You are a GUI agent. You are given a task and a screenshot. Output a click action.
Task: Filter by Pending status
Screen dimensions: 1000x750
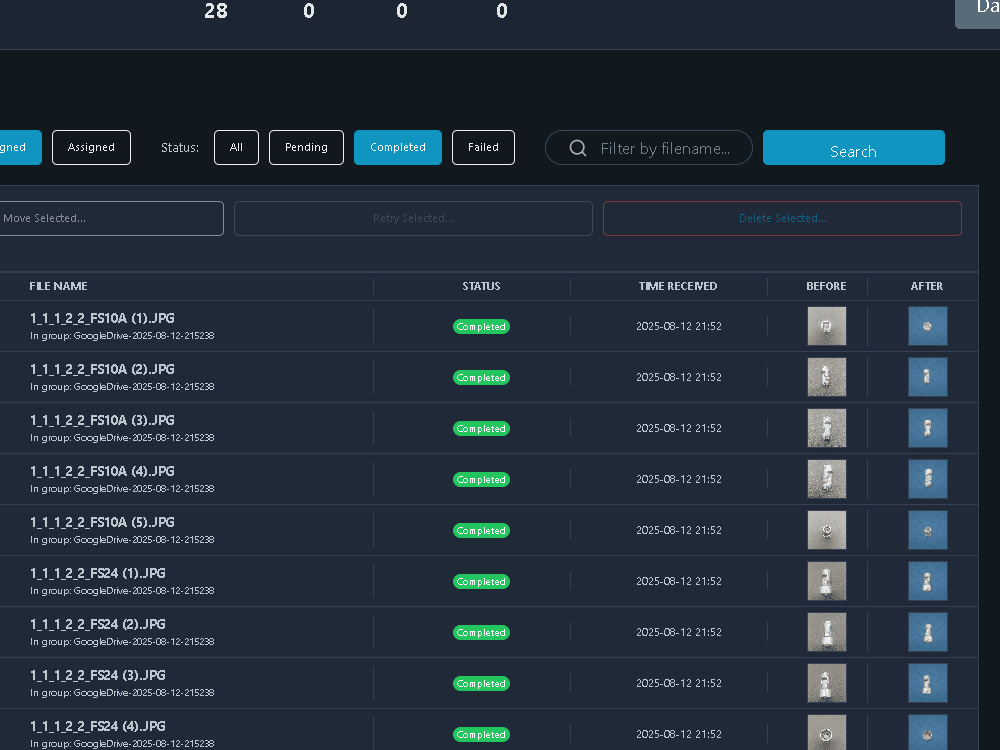tap(306, 147)
